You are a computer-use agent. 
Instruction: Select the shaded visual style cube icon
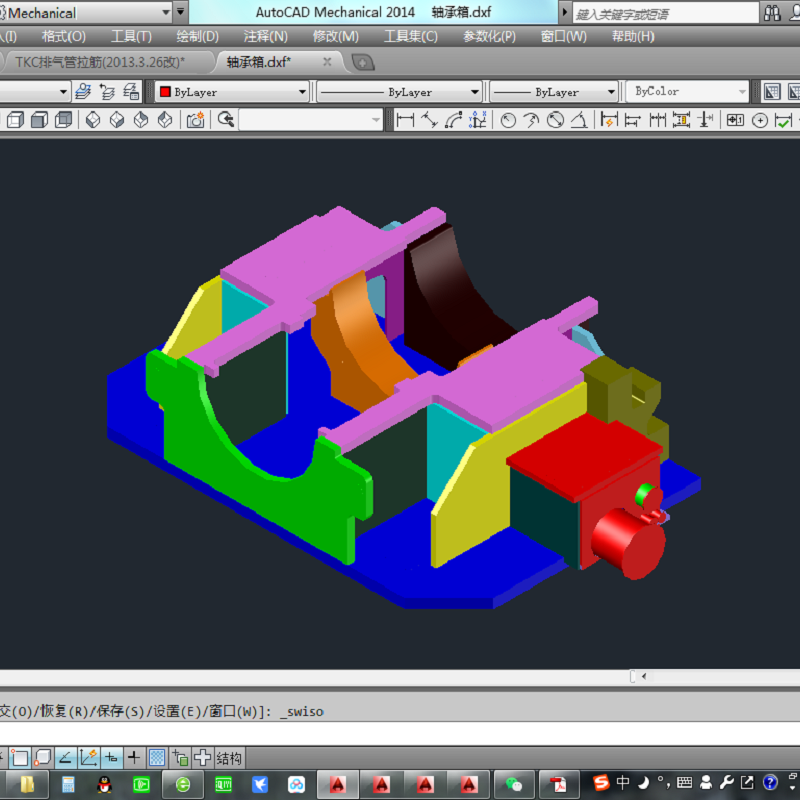[x=63, y=120]
